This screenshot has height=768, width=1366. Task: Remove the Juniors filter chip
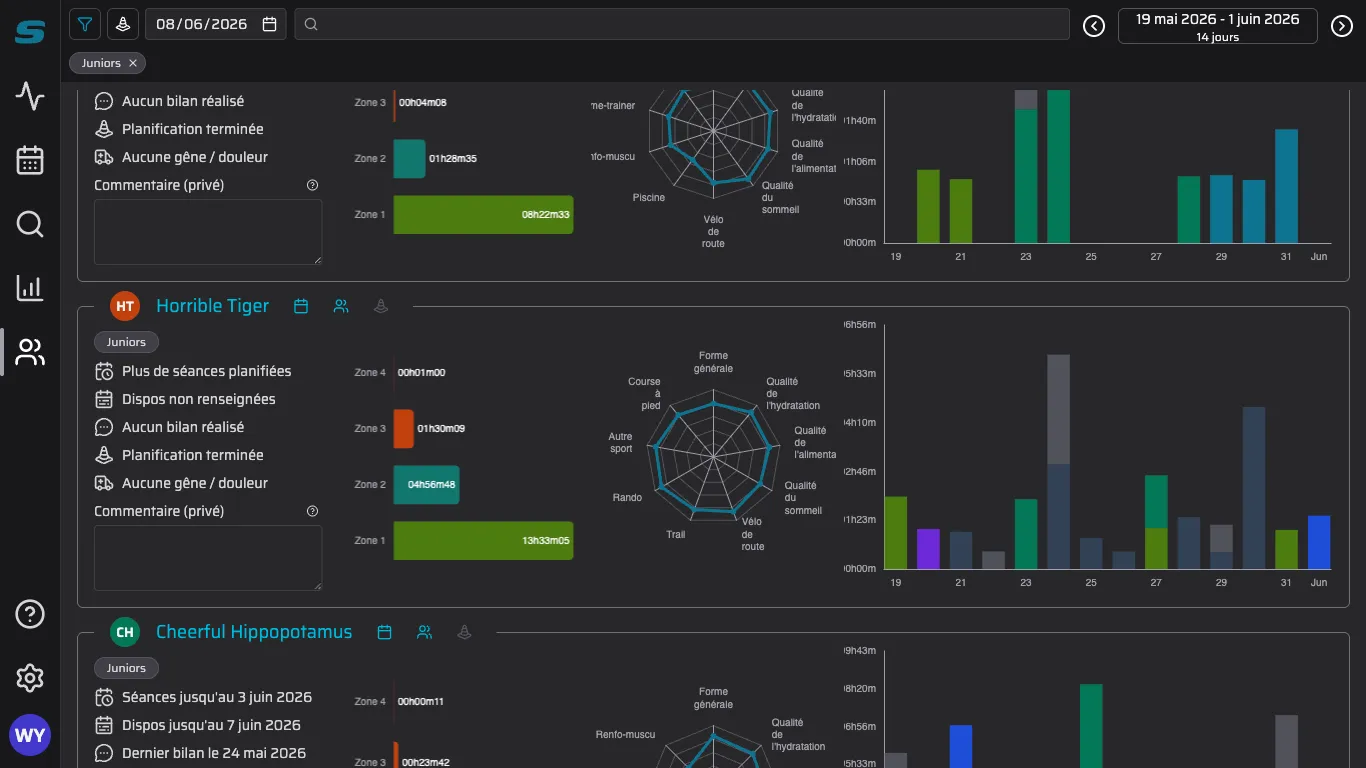133,63
